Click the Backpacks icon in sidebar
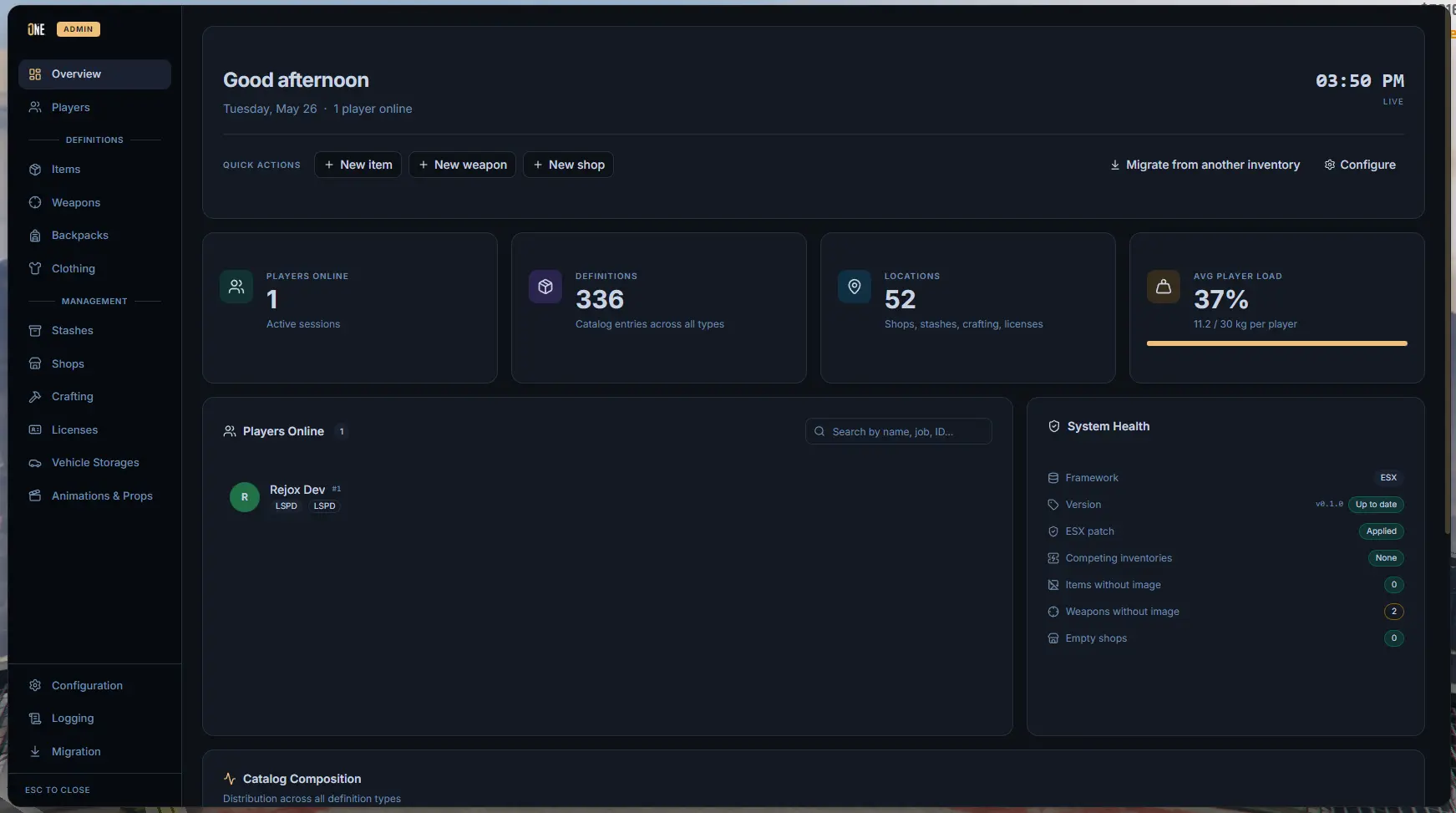1456x813 pixels. pos(35,236)
